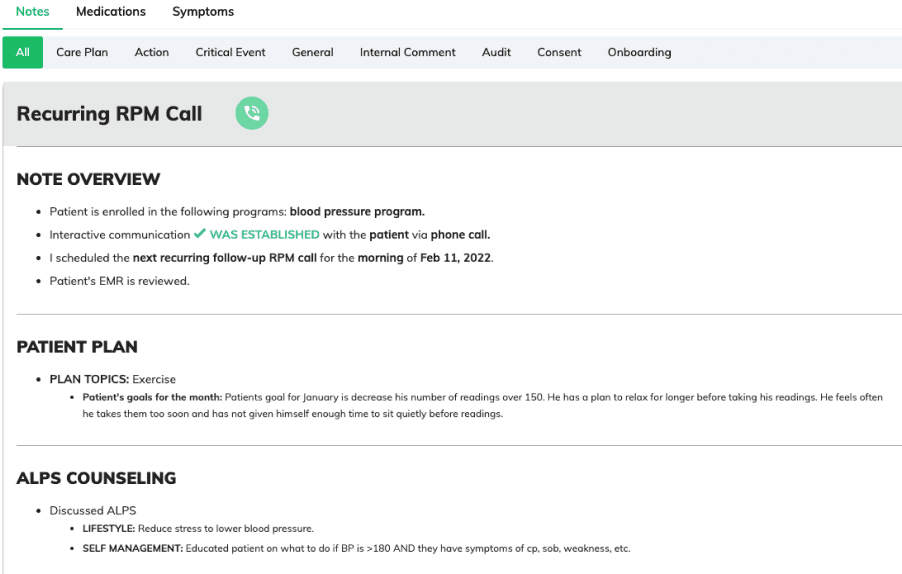
Task: Click the NOTE OVERVIEW section heading
Action: pyautogui.click(x=89, y=180)
